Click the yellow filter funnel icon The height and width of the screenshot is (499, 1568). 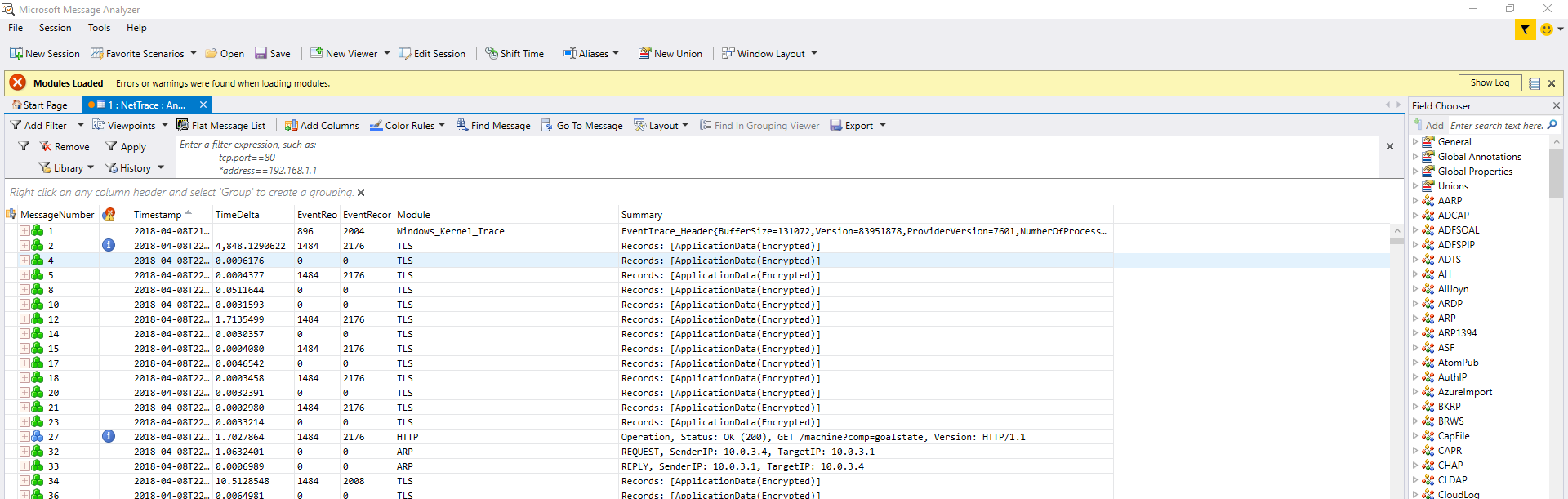[1525, 29]
